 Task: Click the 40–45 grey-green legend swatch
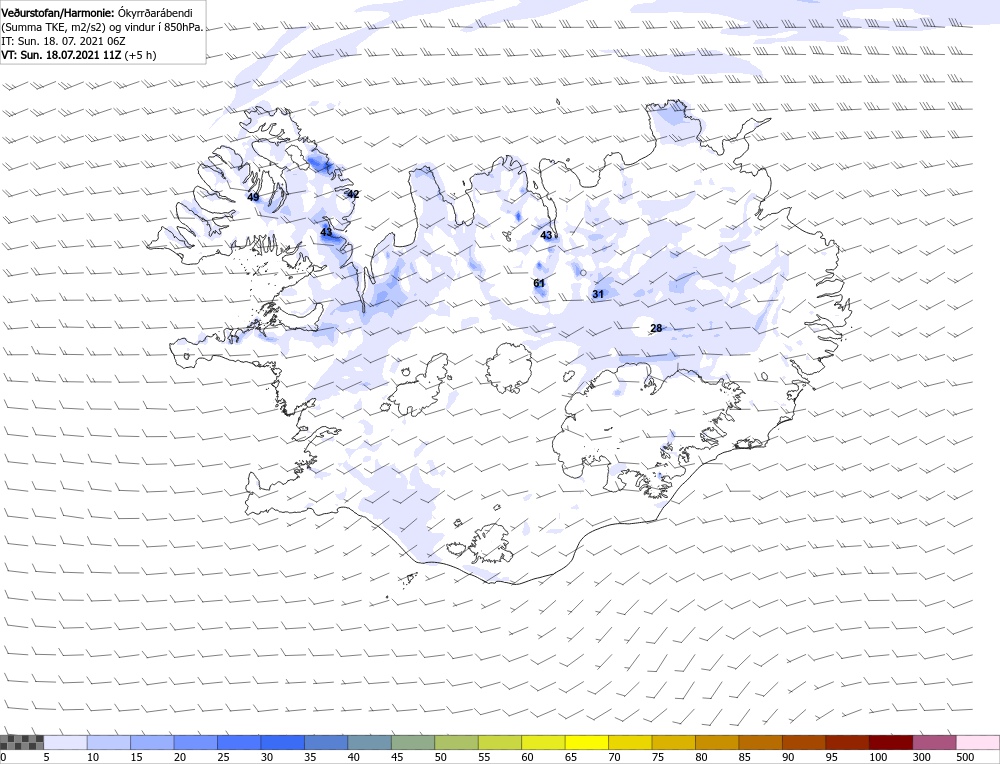point(369,742)
